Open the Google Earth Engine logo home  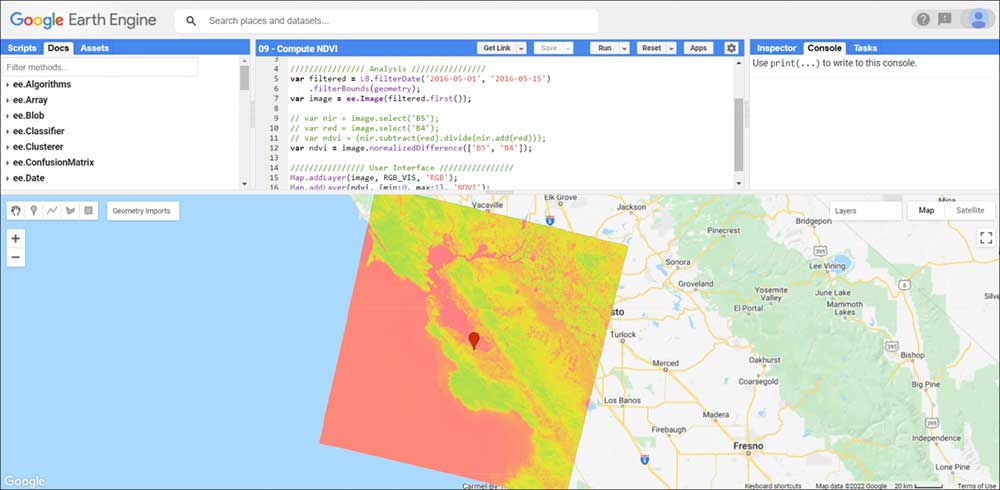coord(83,20)
